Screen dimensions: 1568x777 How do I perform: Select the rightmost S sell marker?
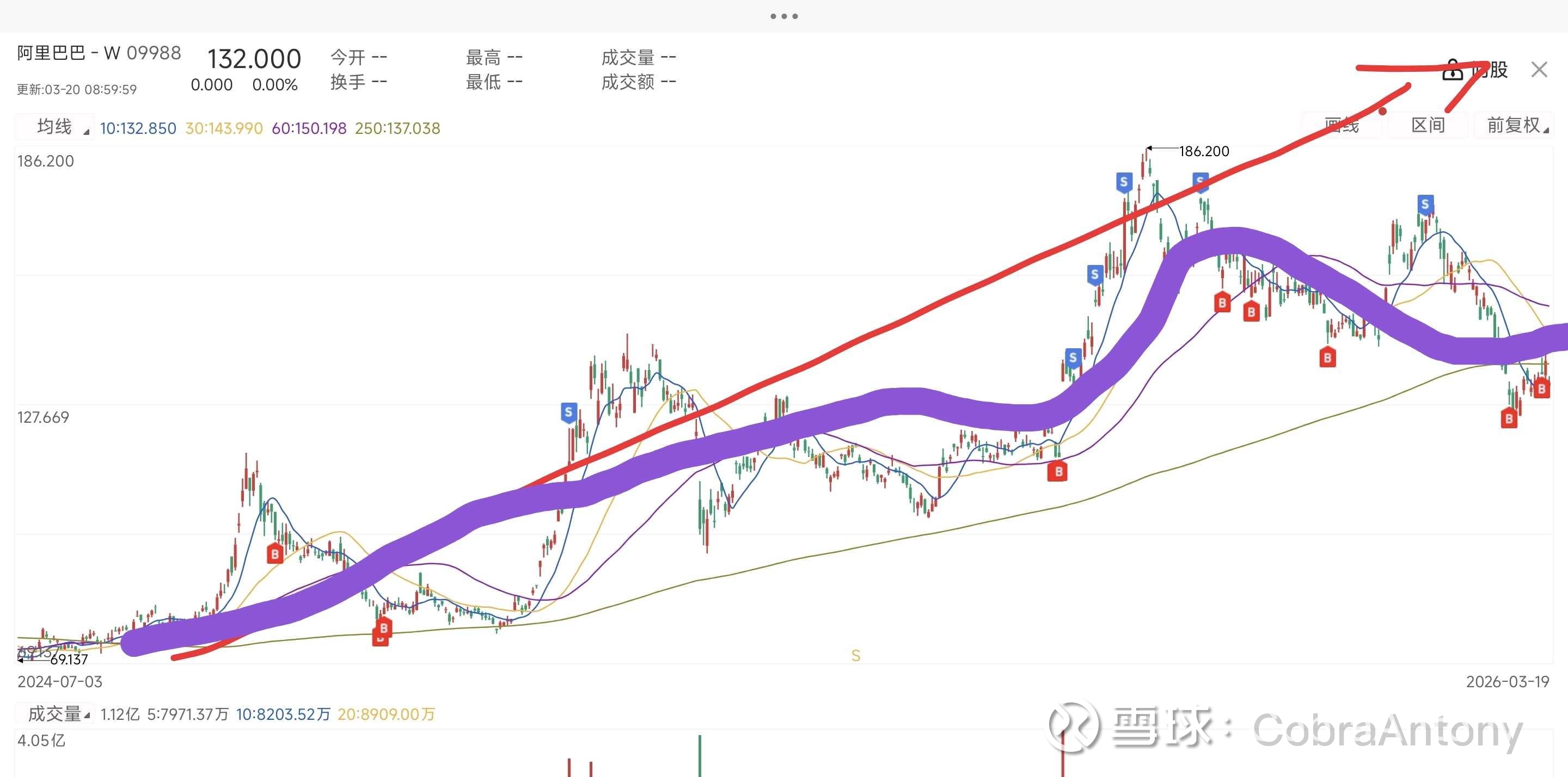(x=1425, y=204)
